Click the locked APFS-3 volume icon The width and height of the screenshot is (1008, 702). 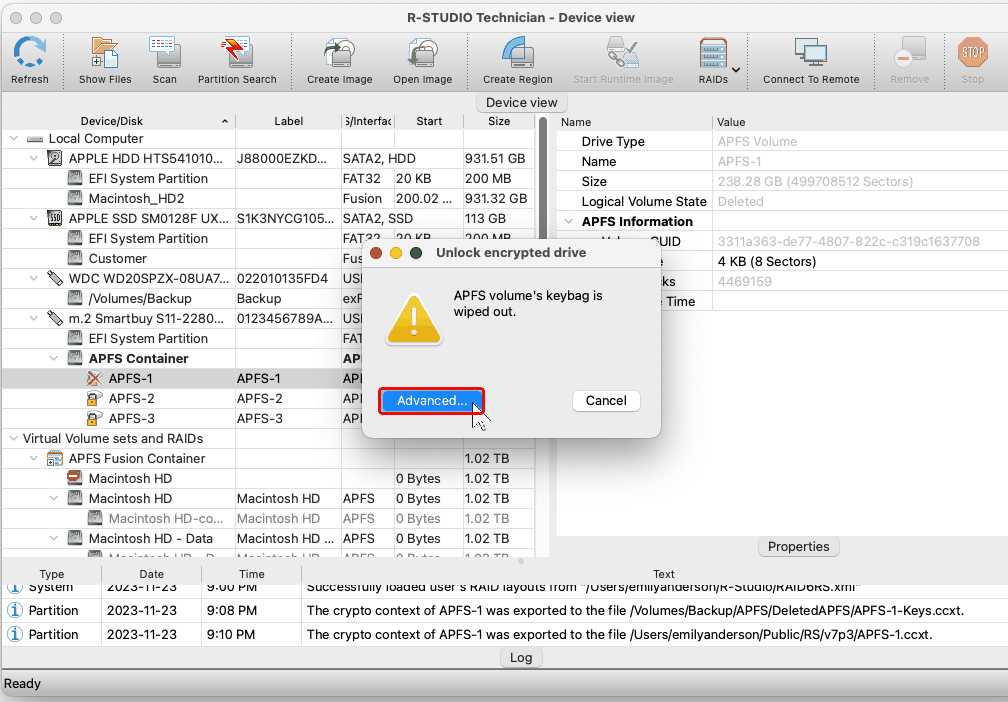[94, 418]
